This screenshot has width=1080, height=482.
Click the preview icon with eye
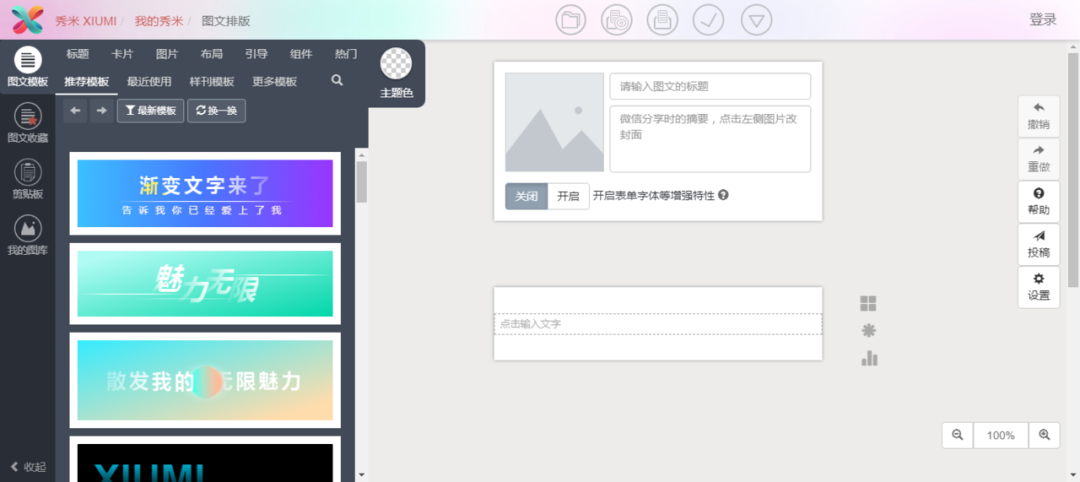pyautogui.click(x=616, y=20)
